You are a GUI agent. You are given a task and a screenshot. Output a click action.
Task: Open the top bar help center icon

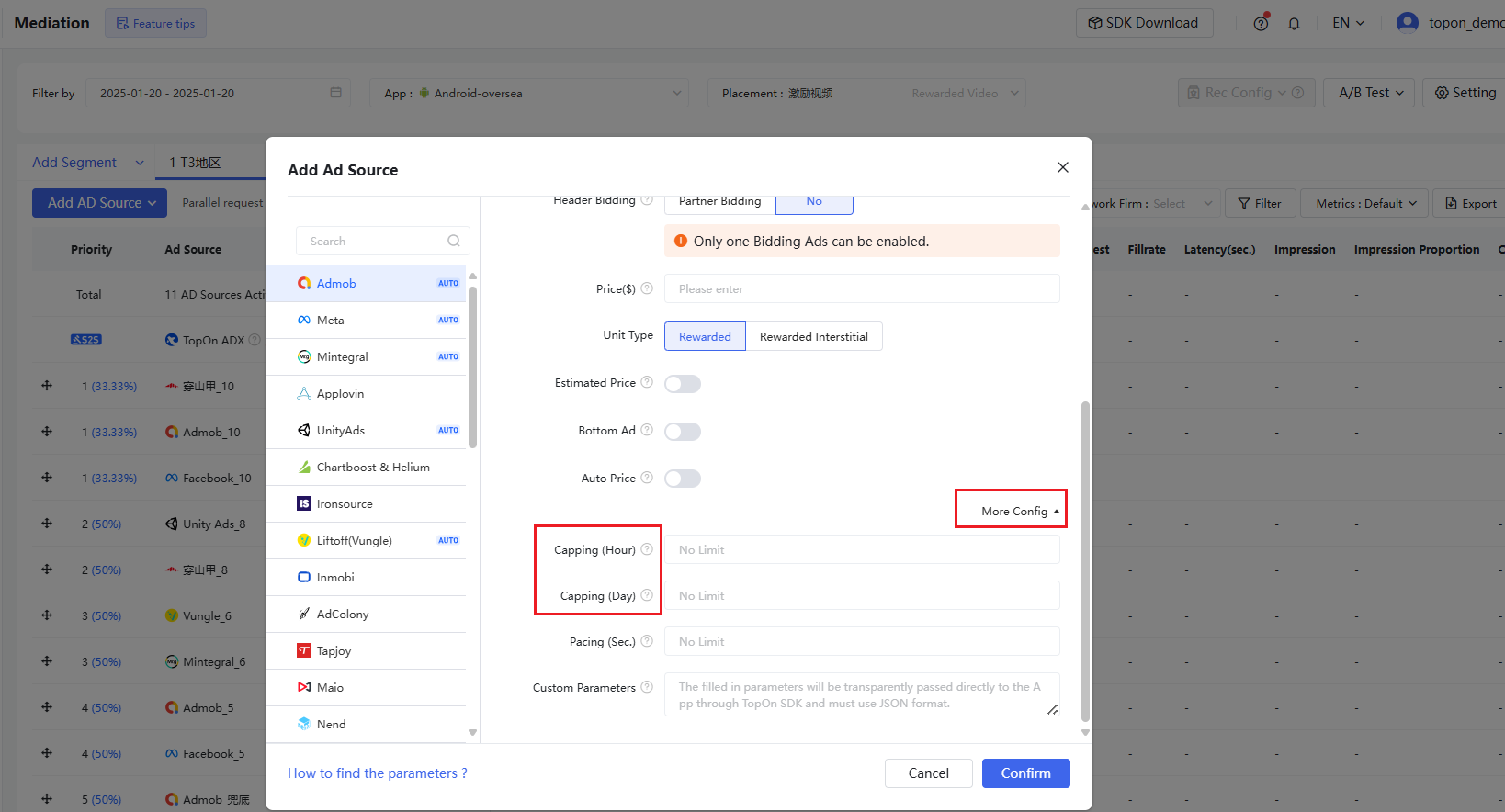(1262, 23)
